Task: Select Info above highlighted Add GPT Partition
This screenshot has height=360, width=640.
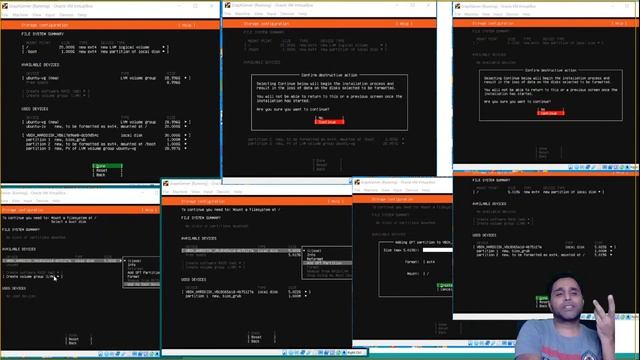Action: coord(312,255)
